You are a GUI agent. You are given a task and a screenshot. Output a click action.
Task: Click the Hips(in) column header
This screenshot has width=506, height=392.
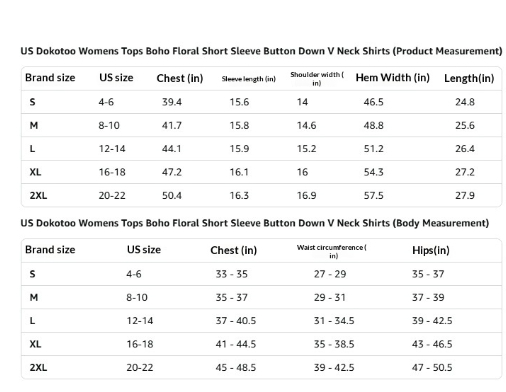431,250
